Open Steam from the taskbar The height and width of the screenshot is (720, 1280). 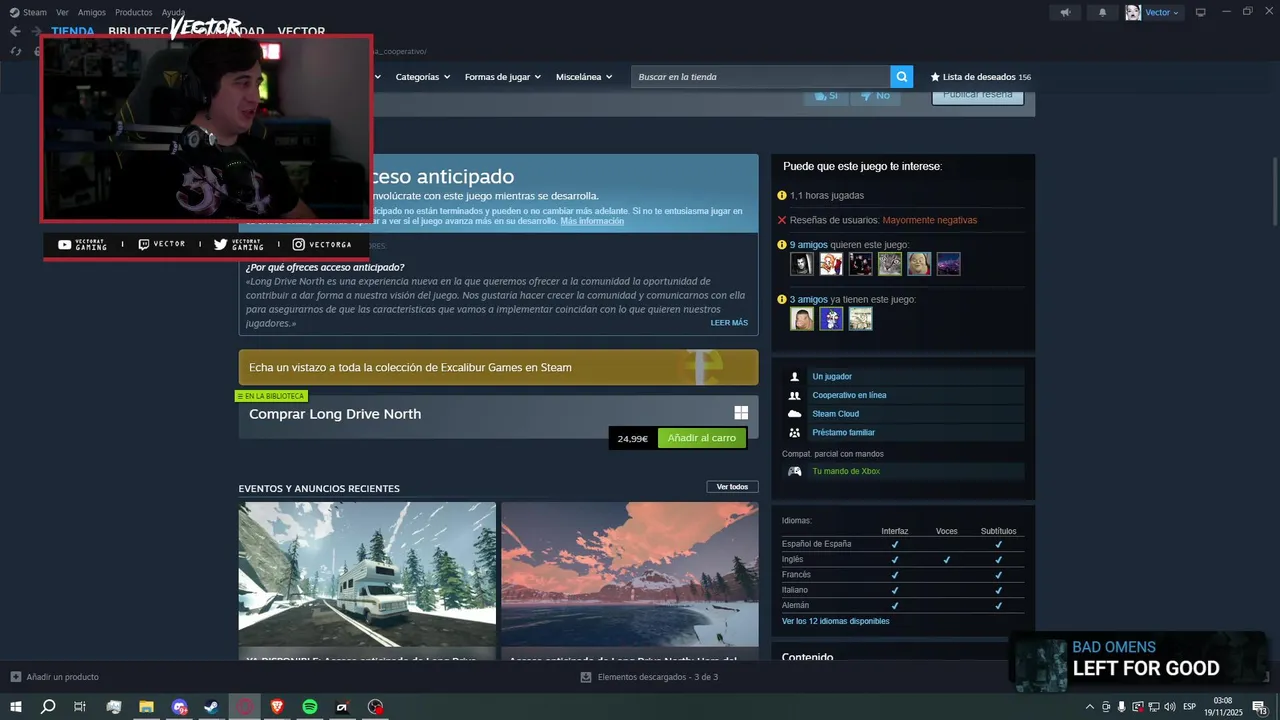click(x=212, y=707)
